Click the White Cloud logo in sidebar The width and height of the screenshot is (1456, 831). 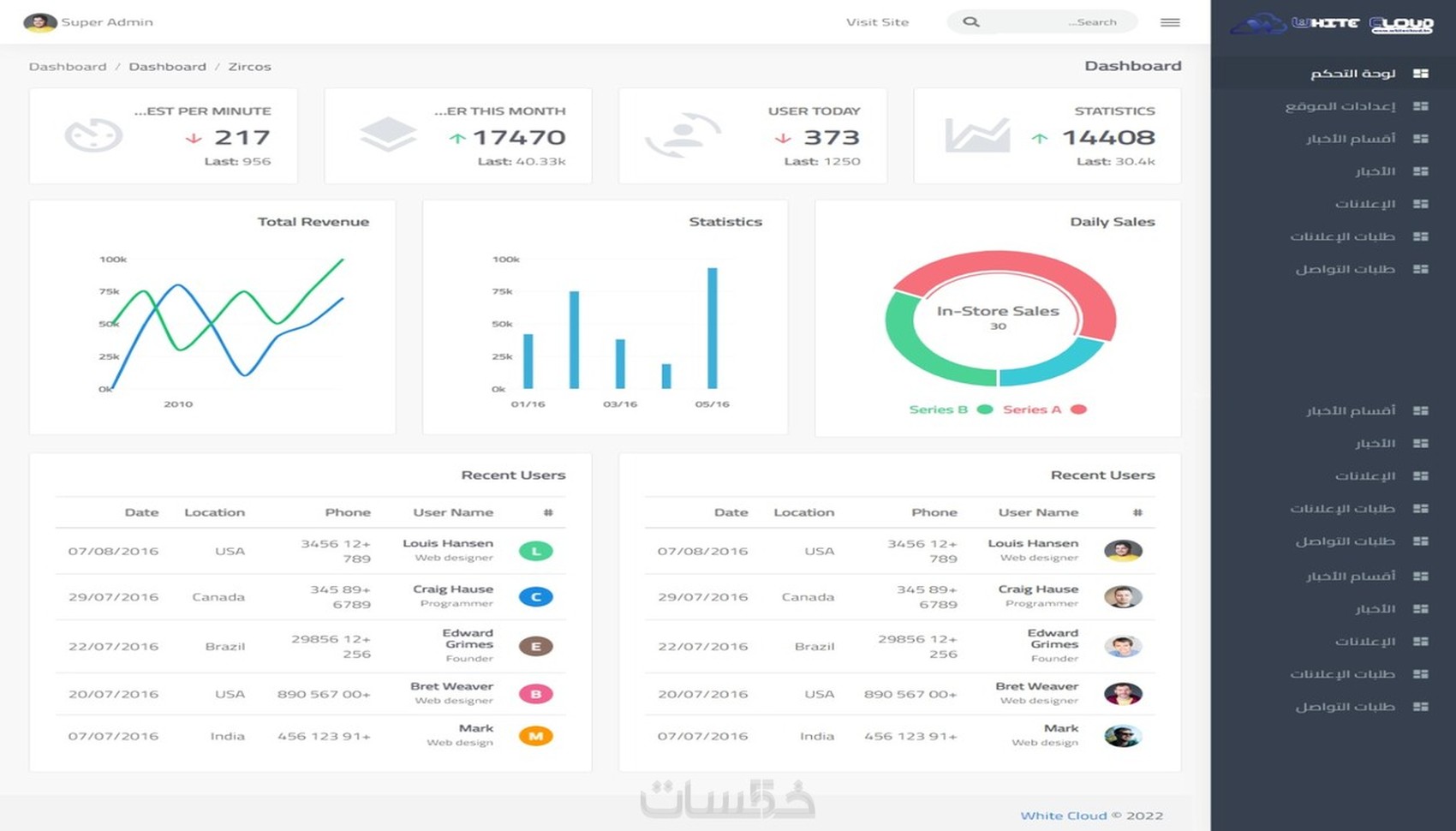(x=1332, y=24)
